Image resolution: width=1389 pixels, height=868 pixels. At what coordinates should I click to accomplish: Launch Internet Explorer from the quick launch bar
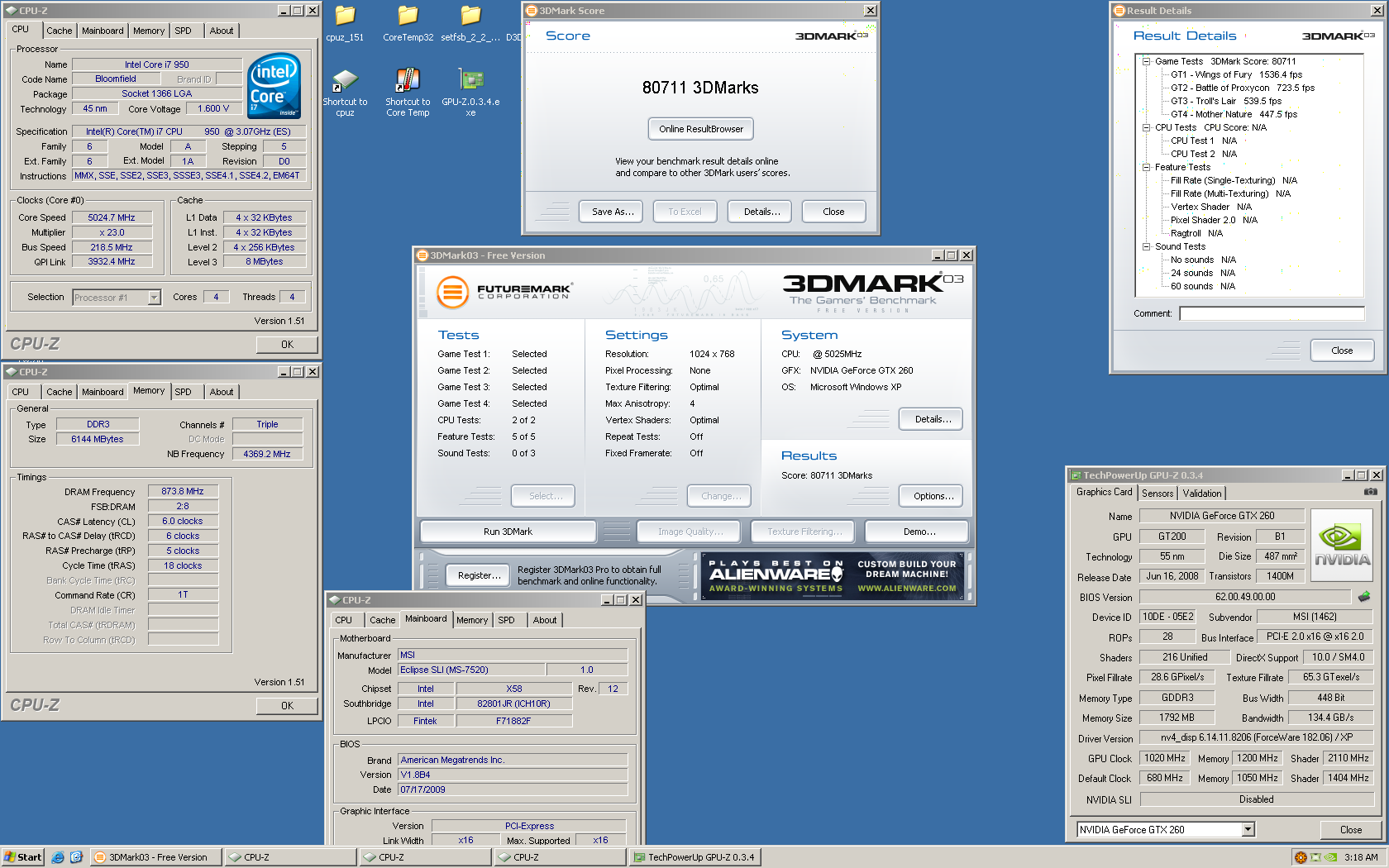[58, 857]
